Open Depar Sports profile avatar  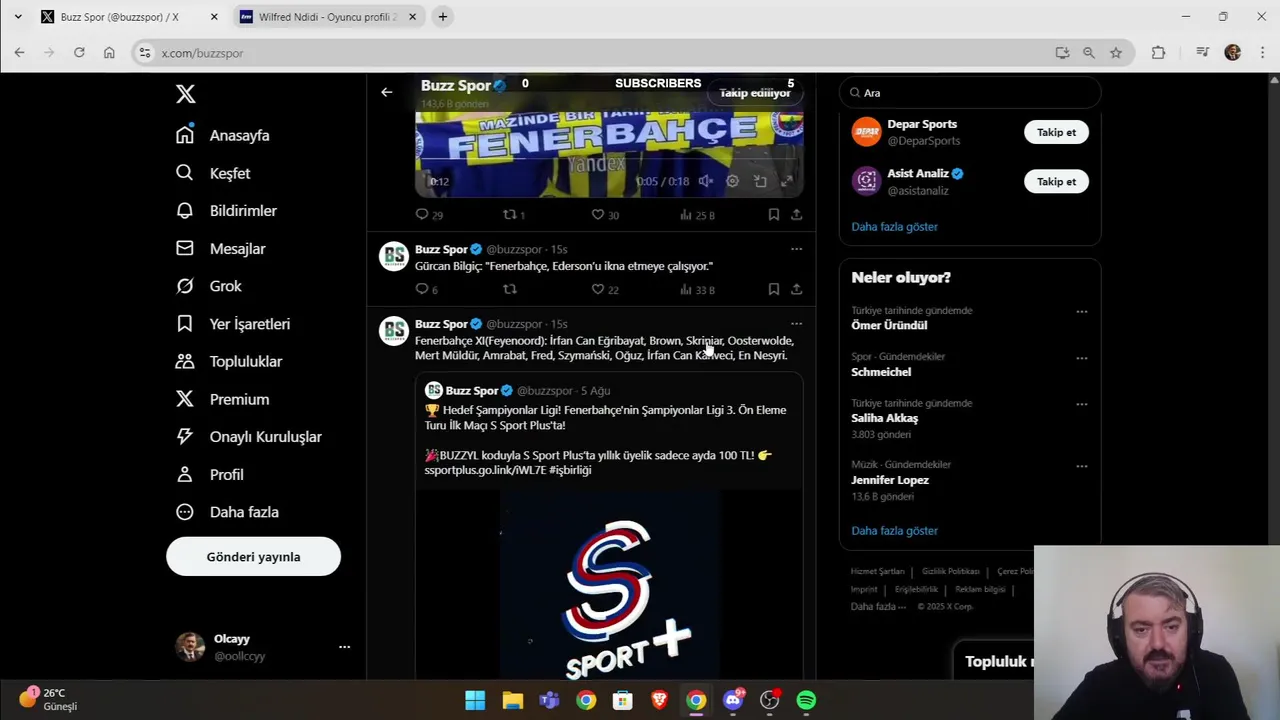click(x=866, y=132)
